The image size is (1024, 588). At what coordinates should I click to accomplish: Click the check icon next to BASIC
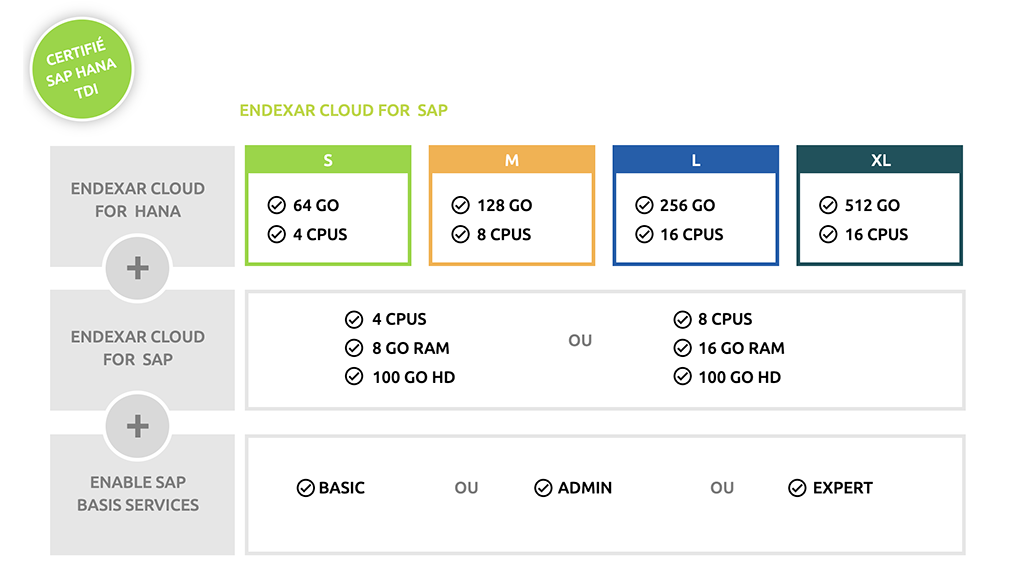coord(306,488)
